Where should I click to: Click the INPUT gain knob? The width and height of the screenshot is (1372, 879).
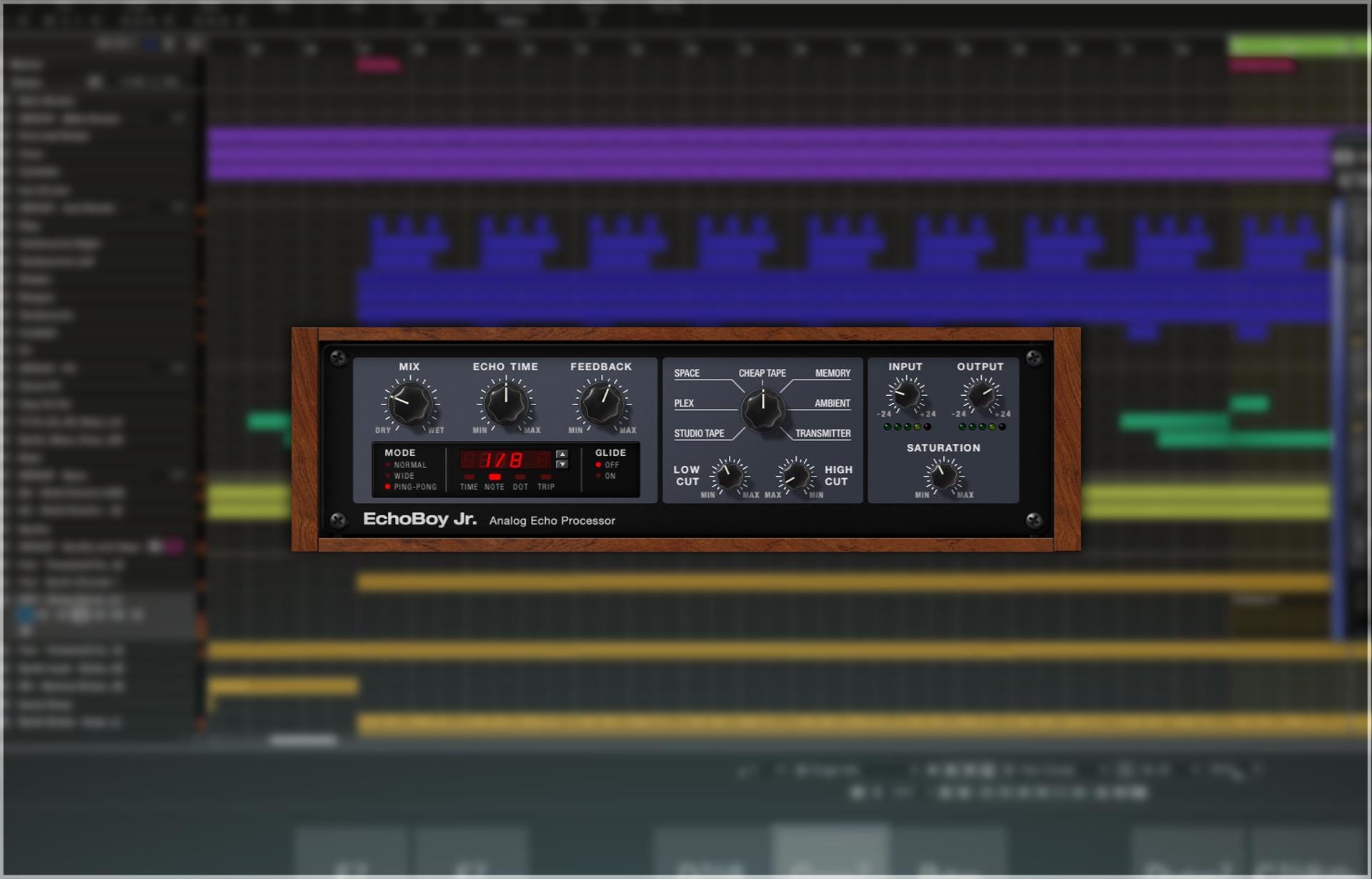(x=906, y=394)
